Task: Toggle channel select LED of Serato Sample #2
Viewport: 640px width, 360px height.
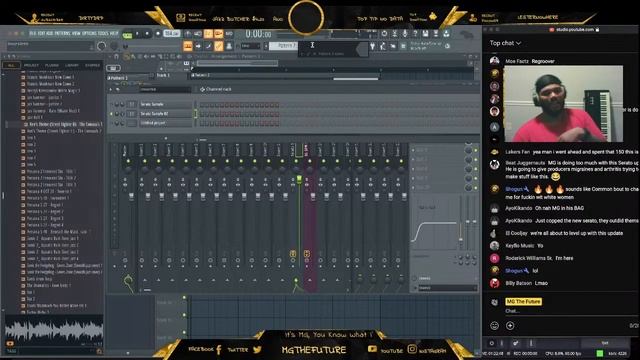Action: pos(195,114)
